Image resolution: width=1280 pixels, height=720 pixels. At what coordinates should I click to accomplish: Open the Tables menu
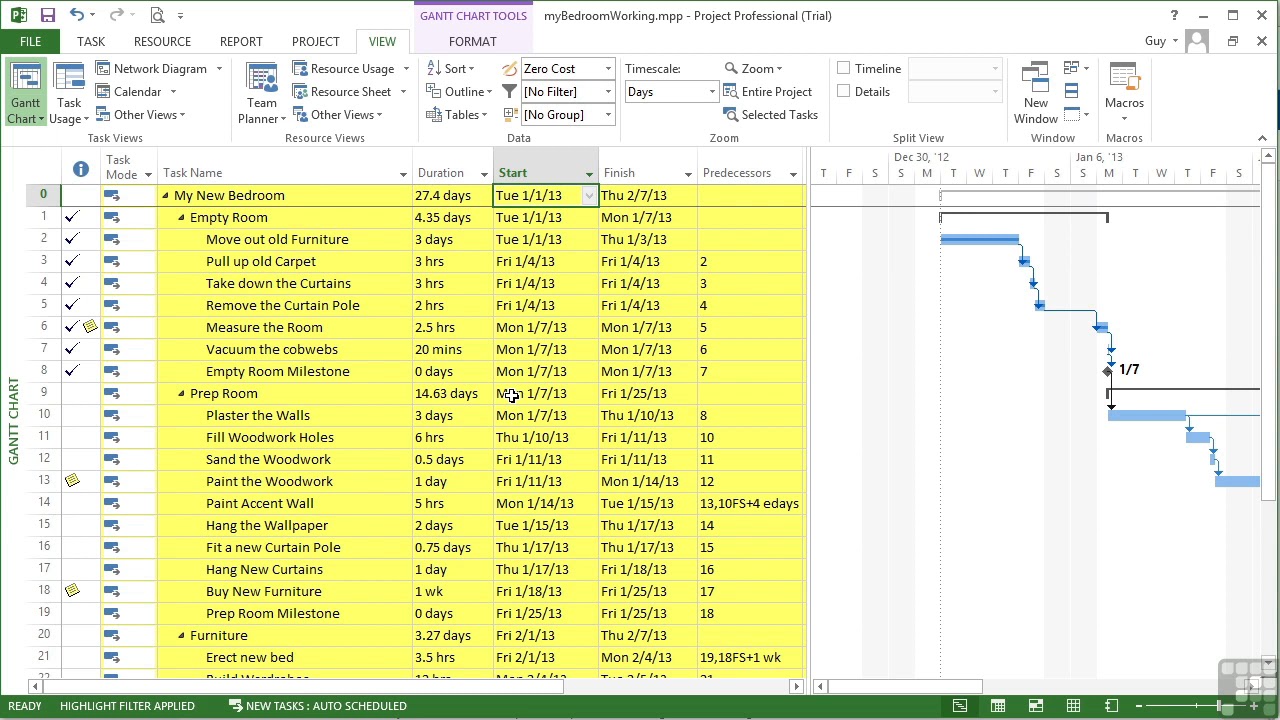click(x=457, y=114)
